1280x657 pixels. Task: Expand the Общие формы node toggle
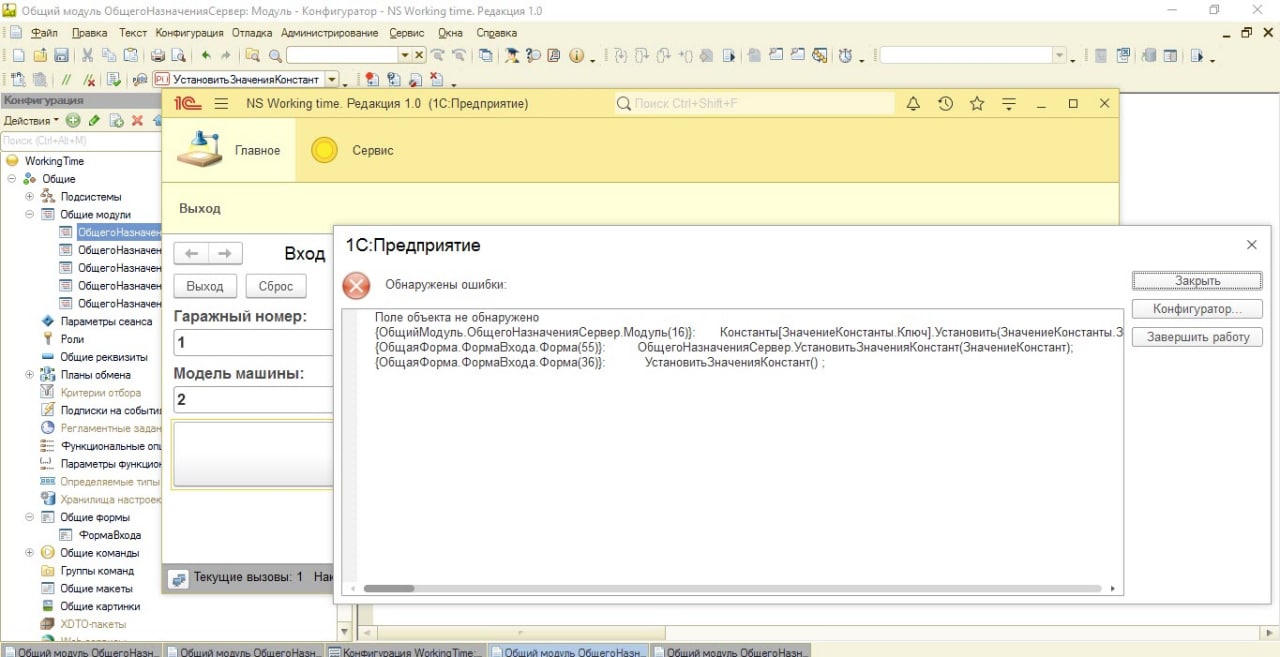tap(30, 517)
